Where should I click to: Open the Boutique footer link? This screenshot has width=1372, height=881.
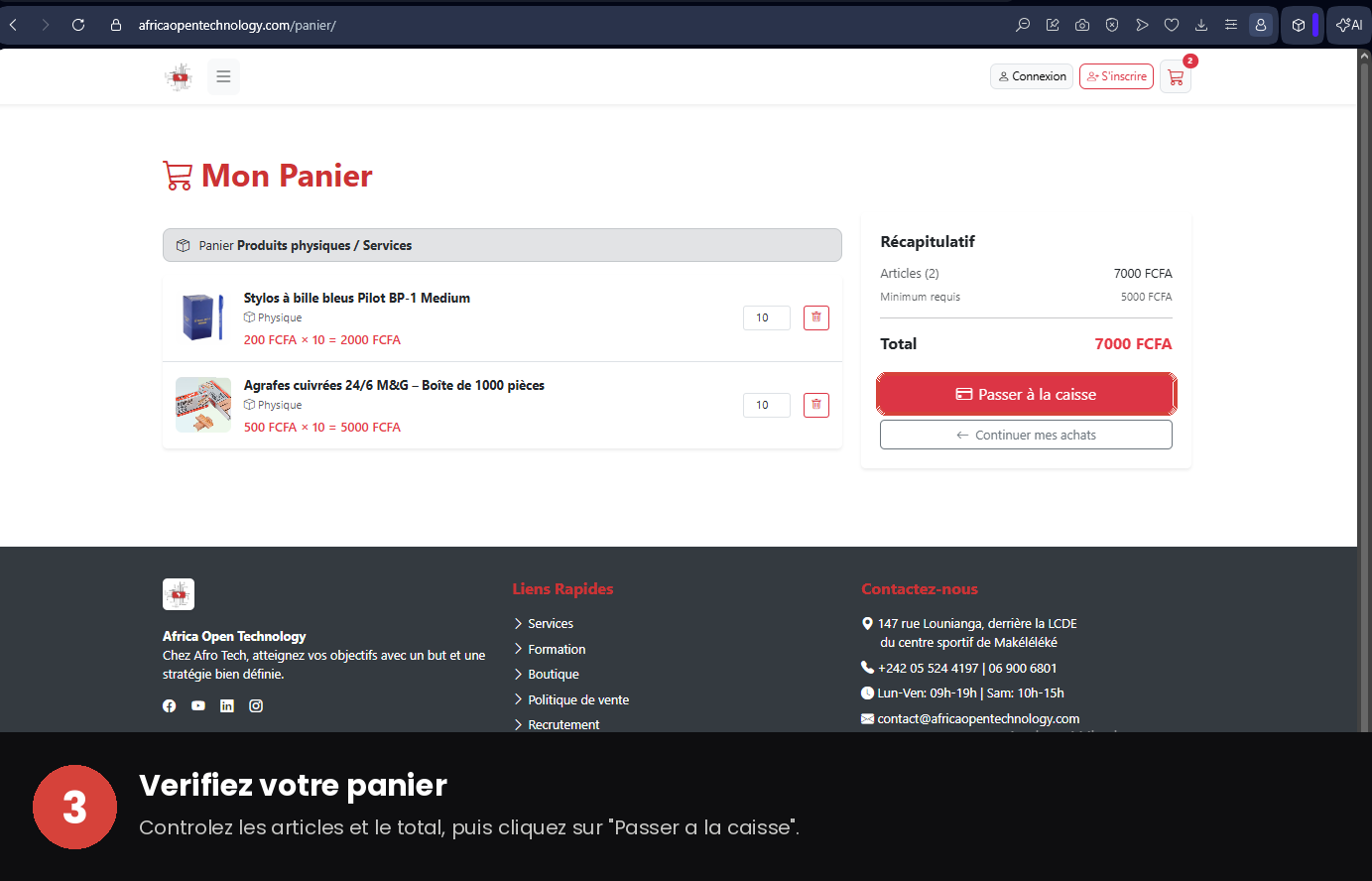pos(554,675)
